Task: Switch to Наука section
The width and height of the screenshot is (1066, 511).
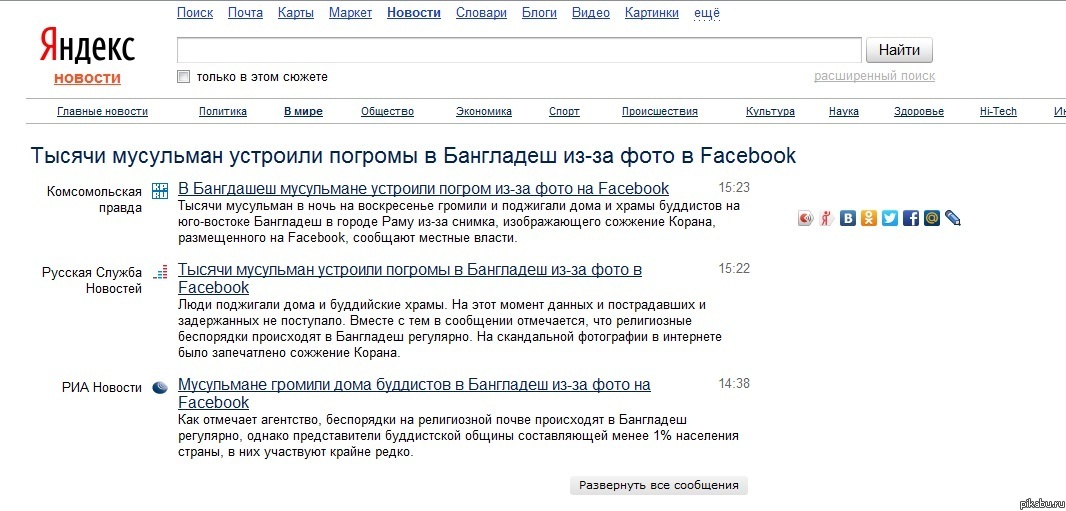Action: 844,111
